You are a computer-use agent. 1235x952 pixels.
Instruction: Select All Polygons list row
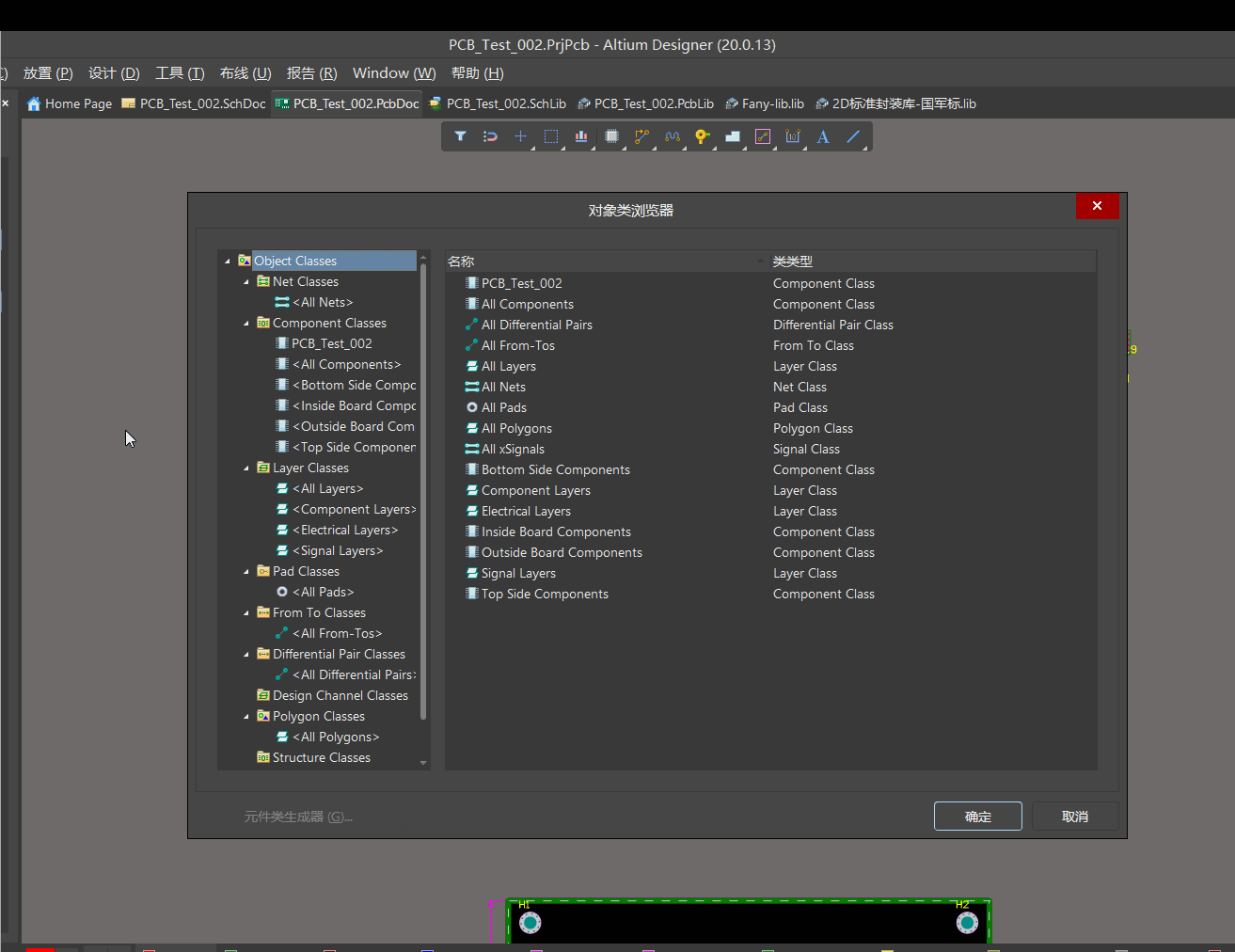770,428
